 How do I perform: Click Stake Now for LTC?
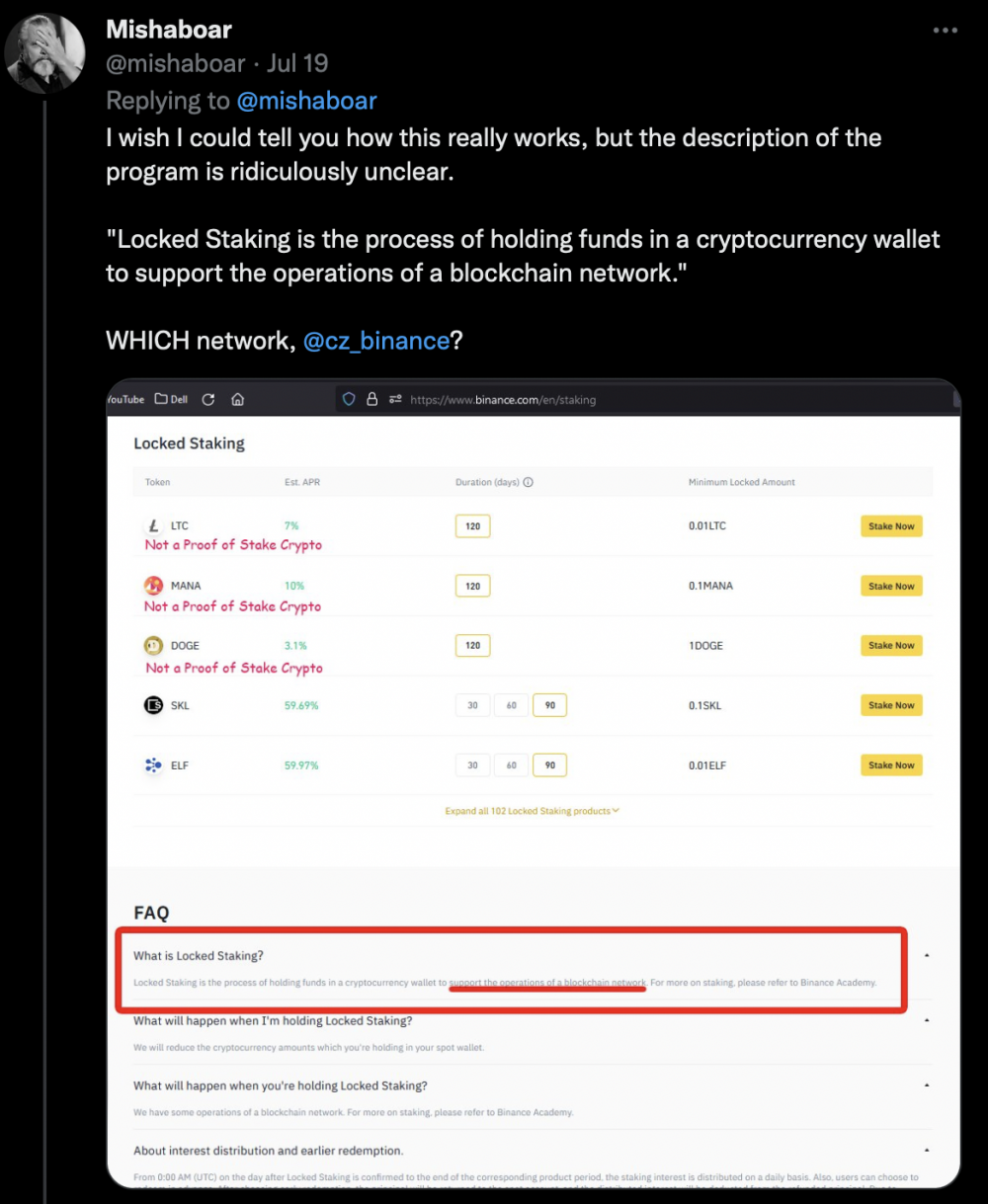pyautogui.click(x=891, y=526)
